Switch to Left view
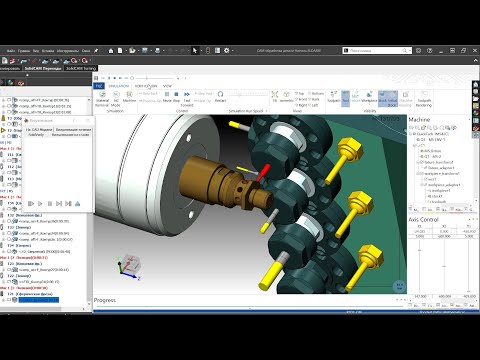This screenshot has height=360, width=480. pyautogui.click(x=313, y=105)
